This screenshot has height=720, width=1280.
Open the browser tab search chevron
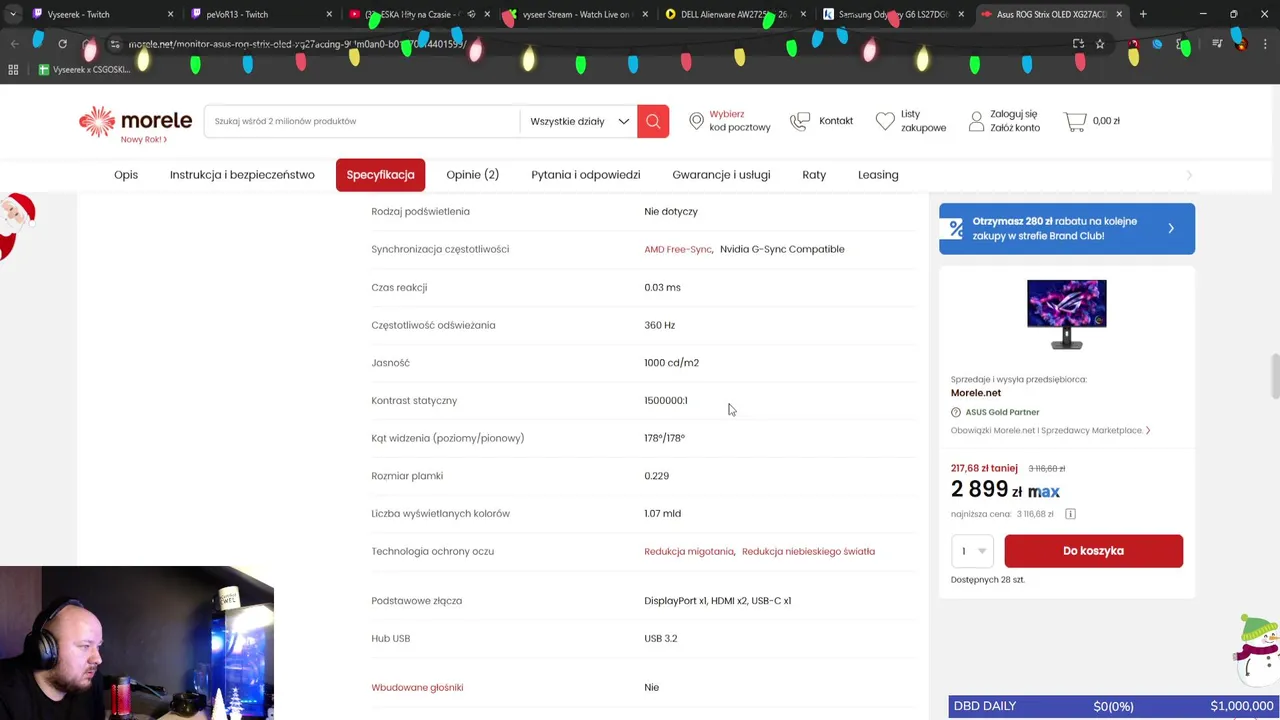coord(12,14)
